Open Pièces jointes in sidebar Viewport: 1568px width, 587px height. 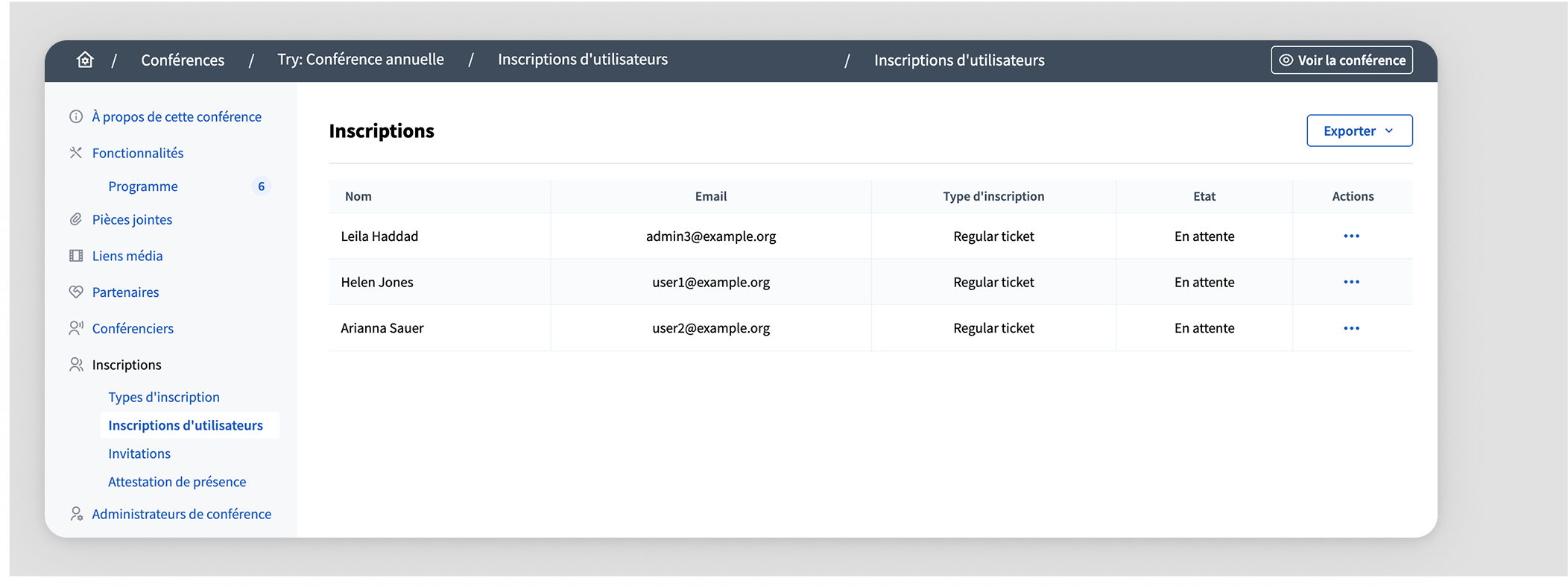click(132, 219)
